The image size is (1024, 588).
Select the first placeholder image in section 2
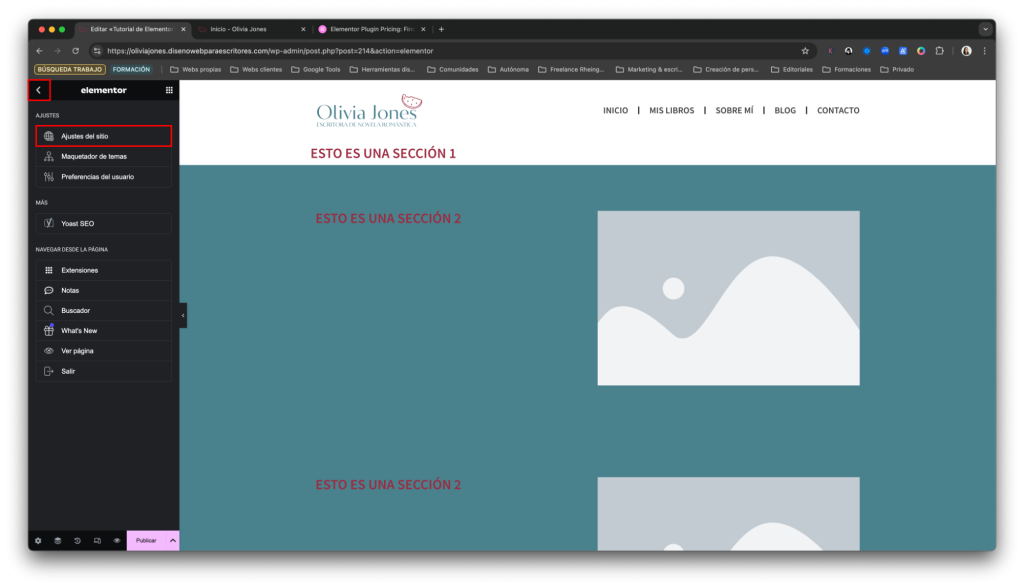(728, 297)
